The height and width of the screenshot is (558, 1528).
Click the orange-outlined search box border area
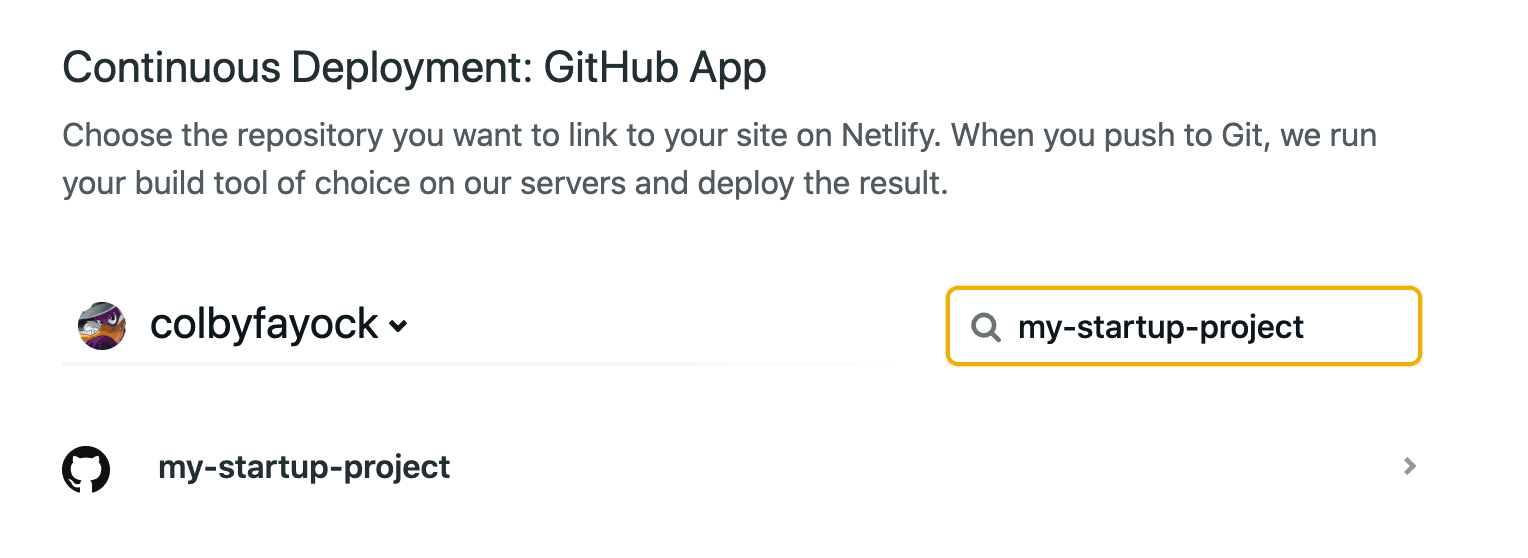coord(1183,291)
